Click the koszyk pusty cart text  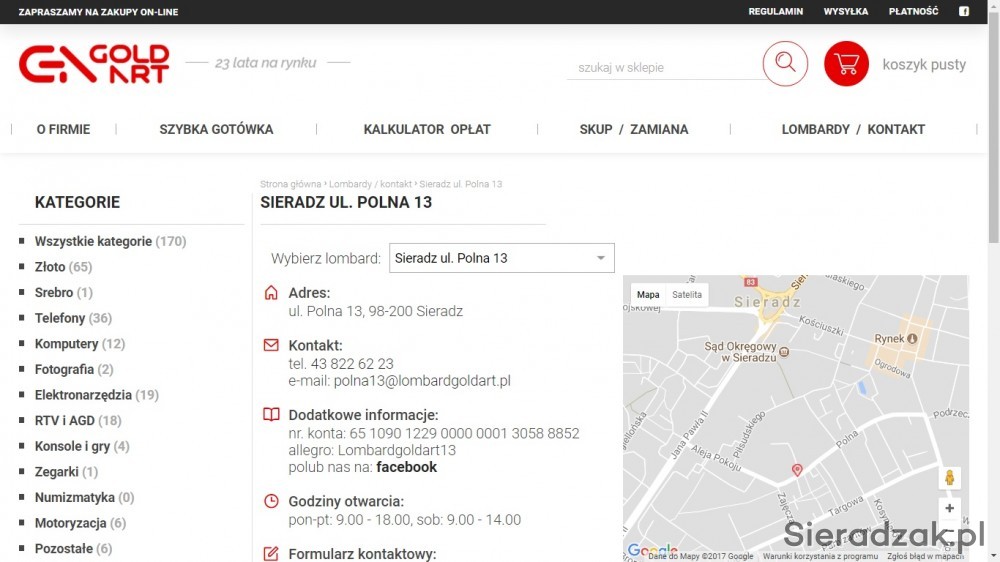pos(924,64)
